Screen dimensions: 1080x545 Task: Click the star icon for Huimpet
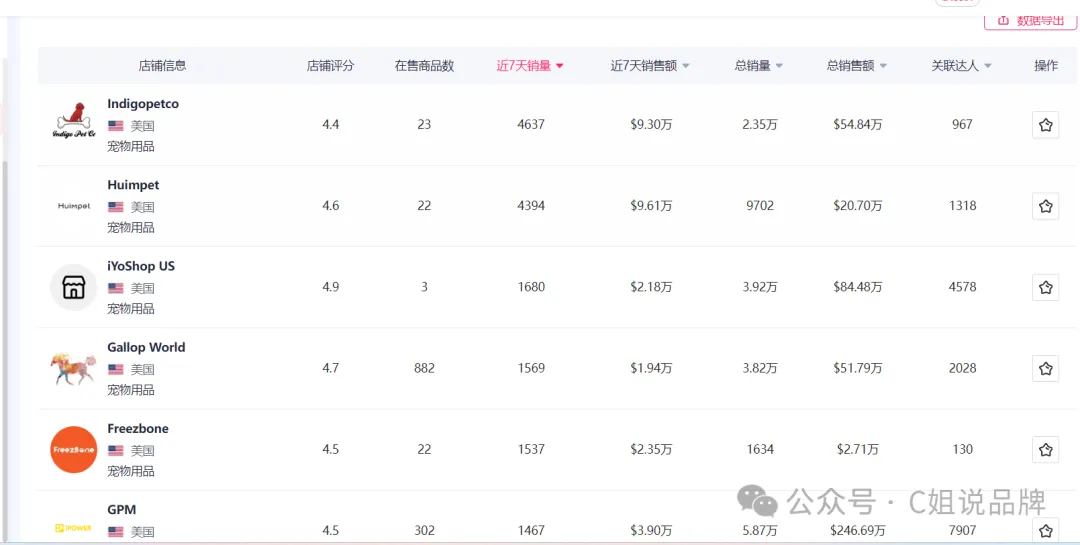[x=1046, y=206]
